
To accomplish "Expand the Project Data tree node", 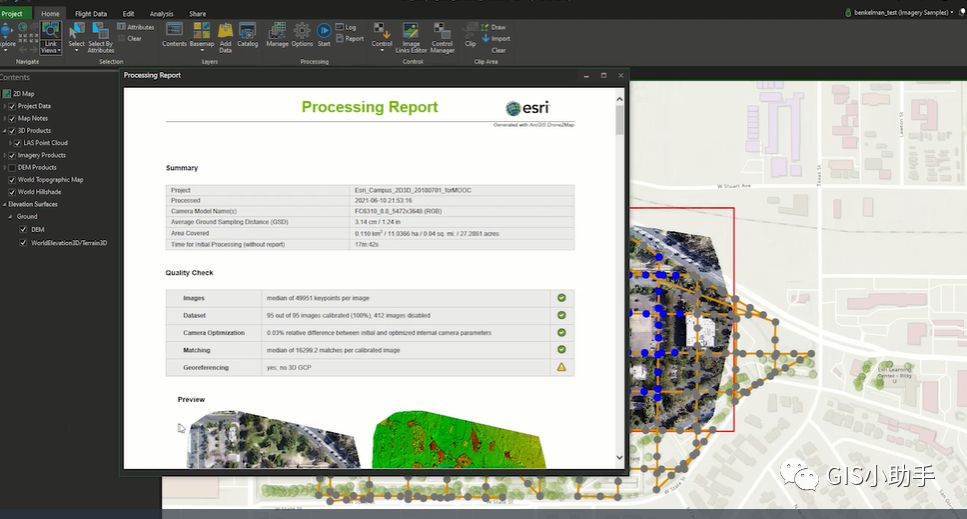I will [4, 106].
